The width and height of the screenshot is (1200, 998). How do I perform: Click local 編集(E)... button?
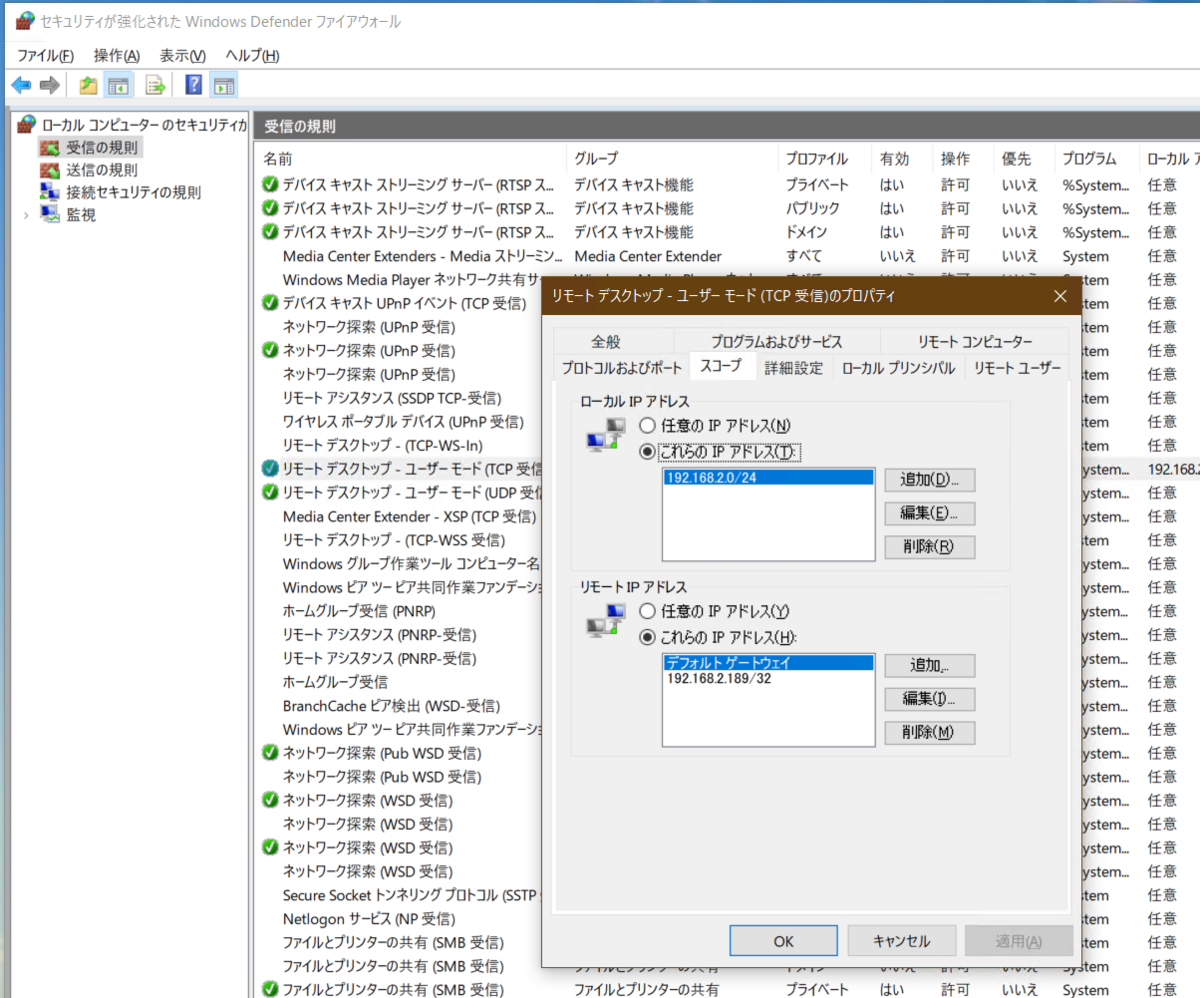(930, 514)
